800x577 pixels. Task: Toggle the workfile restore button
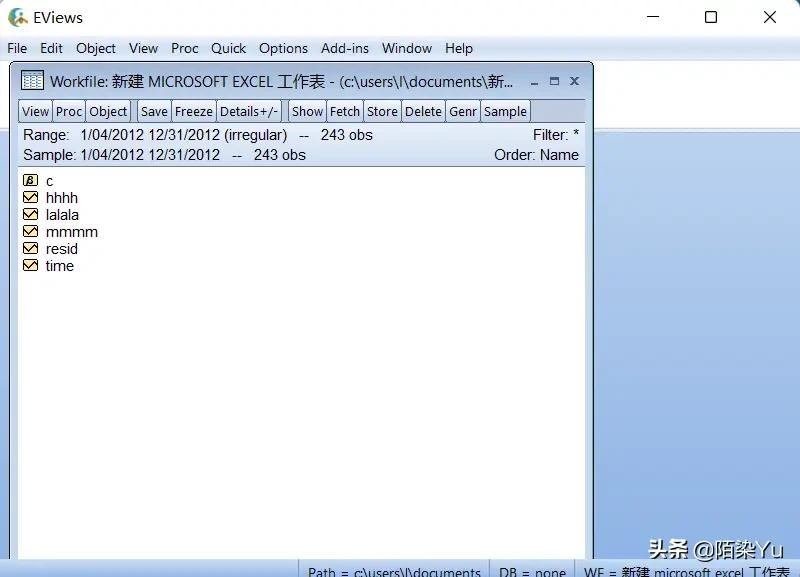pyautogui.click(x=554, y=82)
